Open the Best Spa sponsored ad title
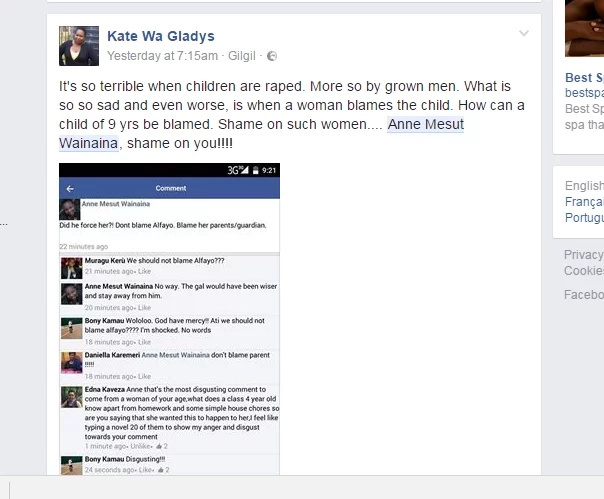Screen dimensions: 604x499 (x=584, y=77)
